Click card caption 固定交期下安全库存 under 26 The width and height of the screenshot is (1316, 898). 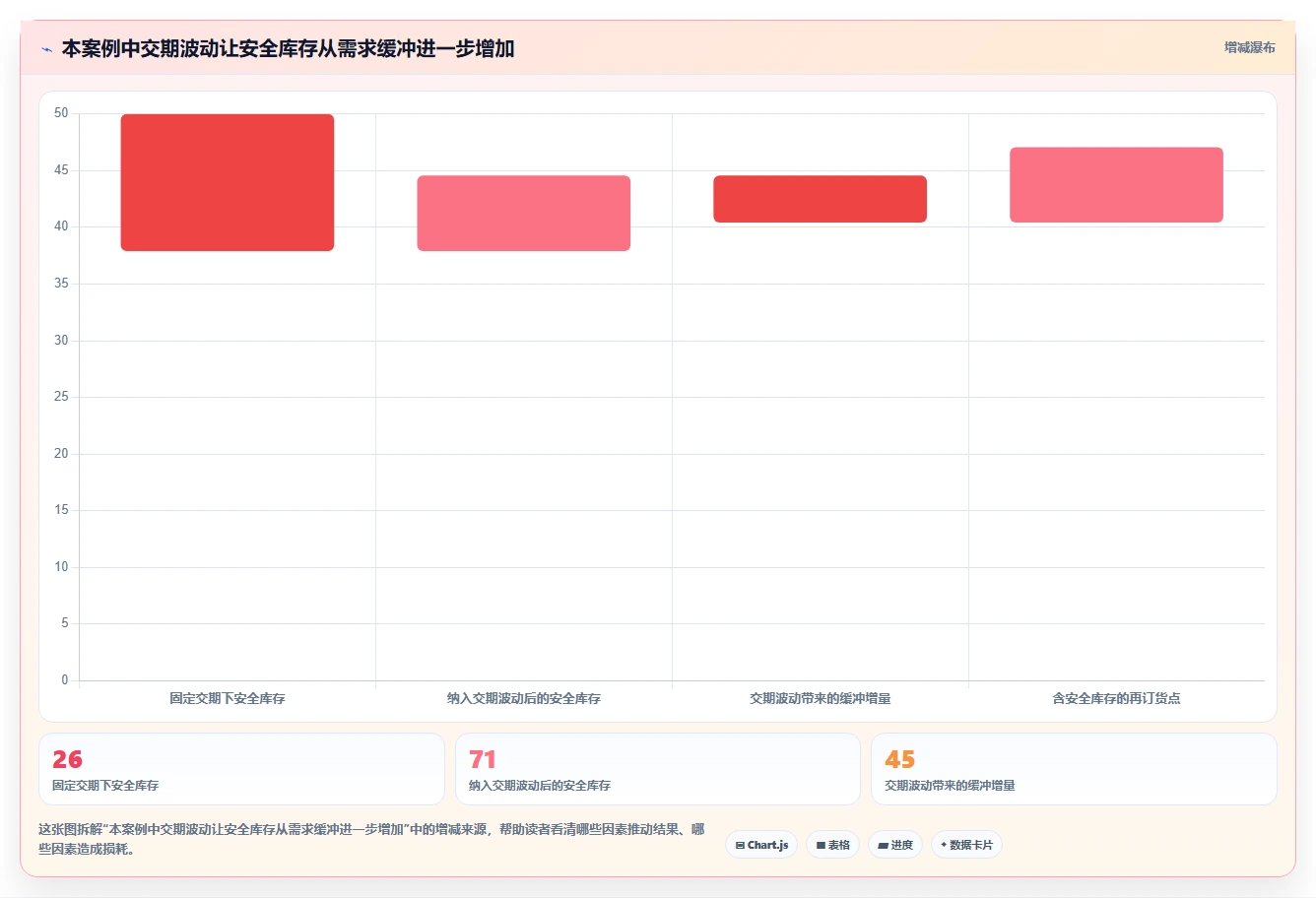point(105,786)
